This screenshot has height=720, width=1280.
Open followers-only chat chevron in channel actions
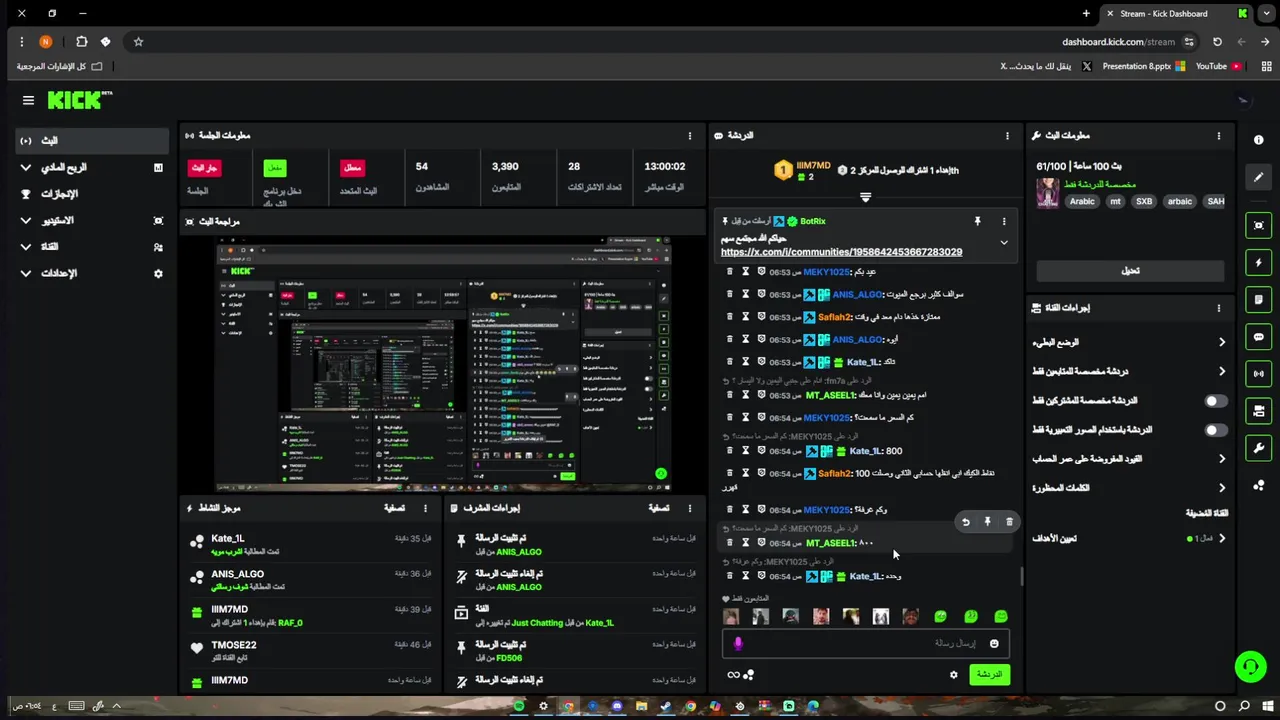tap(1221, 371)
